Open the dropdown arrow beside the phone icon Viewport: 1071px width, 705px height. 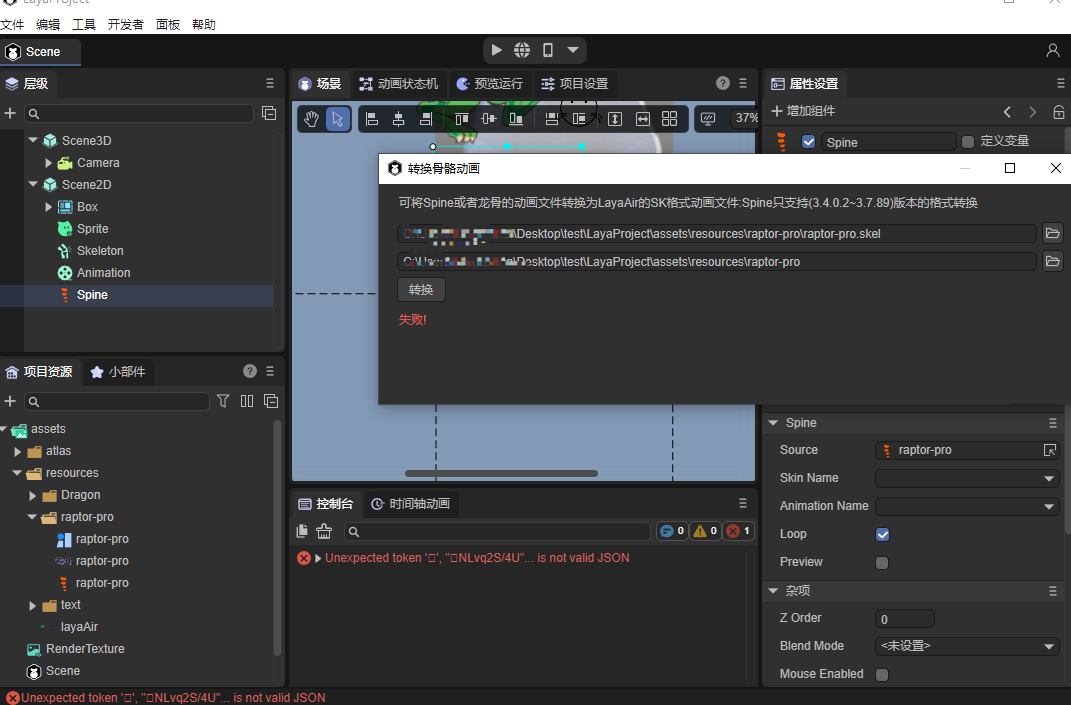(573, 50)
